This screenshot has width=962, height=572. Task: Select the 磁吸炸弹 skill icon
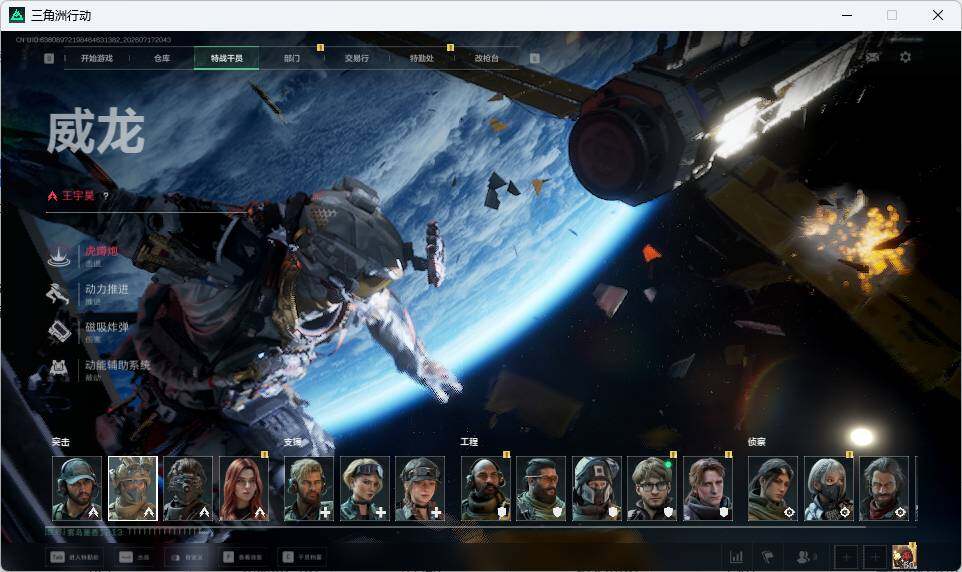tap(59, 332)
